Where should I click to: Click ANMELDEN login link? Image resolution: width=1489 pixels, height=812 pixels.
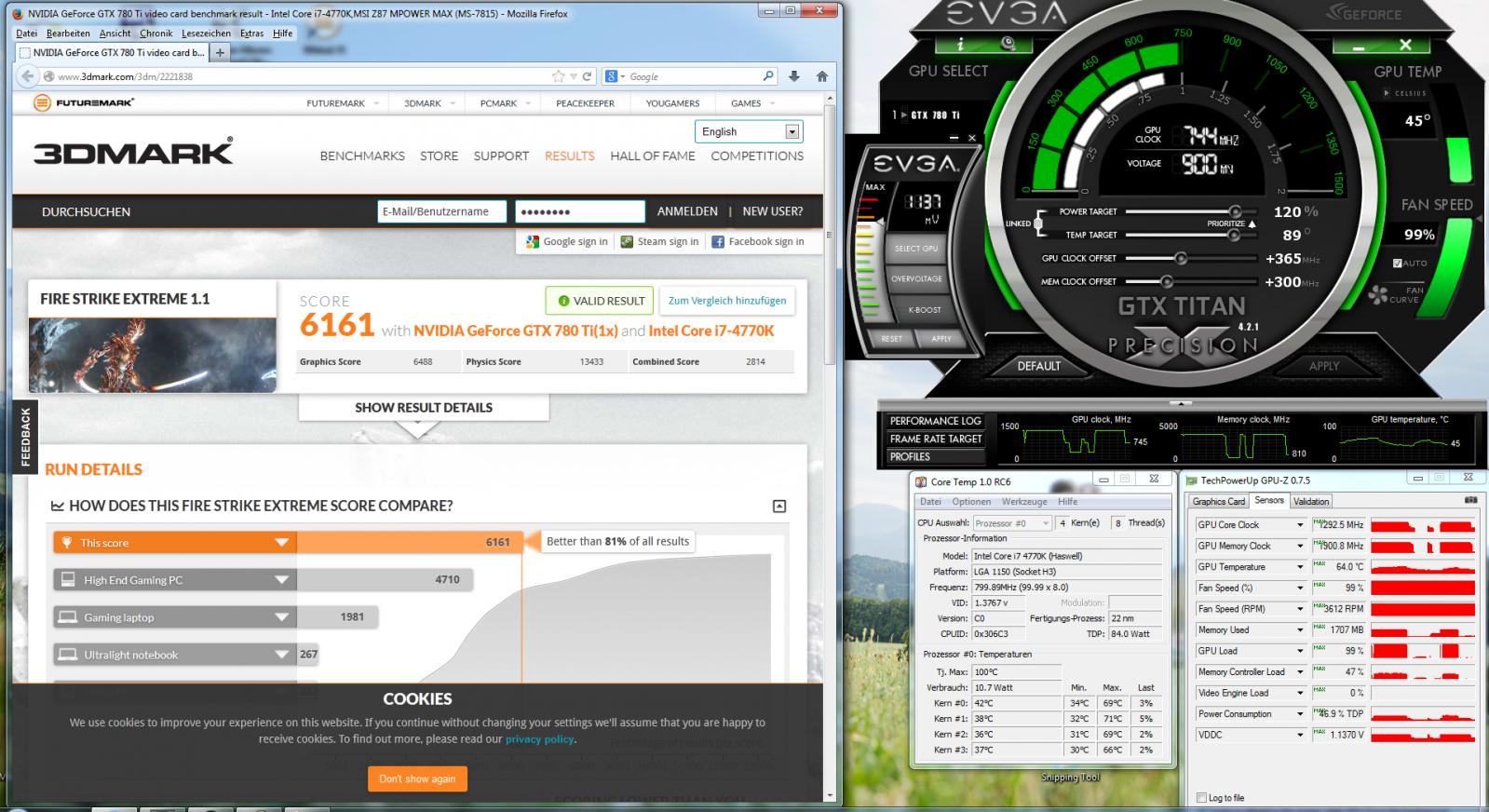[x=687, y=211]
